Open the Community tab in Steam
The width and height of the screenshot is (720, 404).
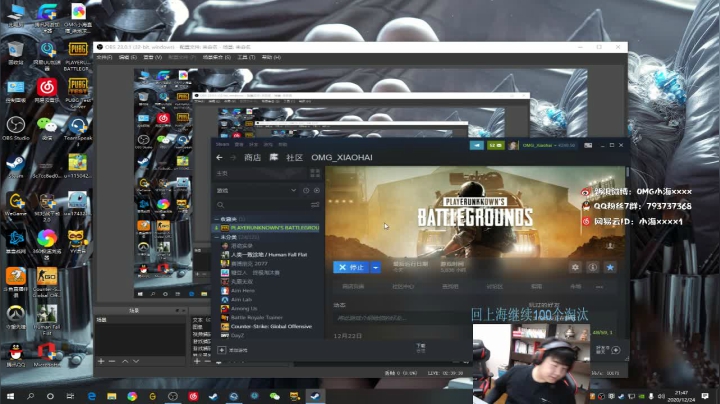(294, 157)
